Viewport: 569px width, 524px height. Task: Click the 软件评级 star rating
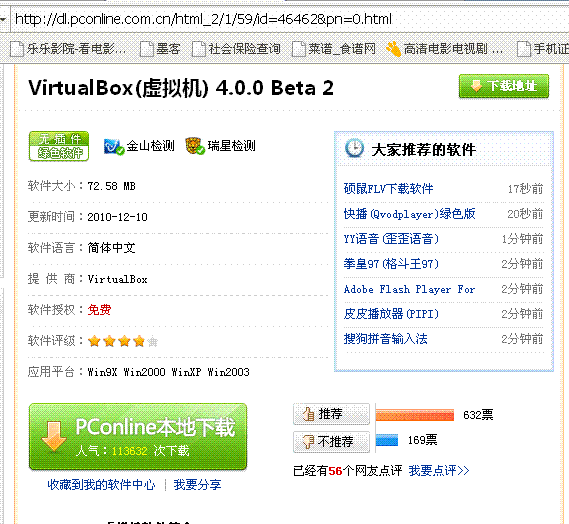pyautogui.click(x=123, y=341)
